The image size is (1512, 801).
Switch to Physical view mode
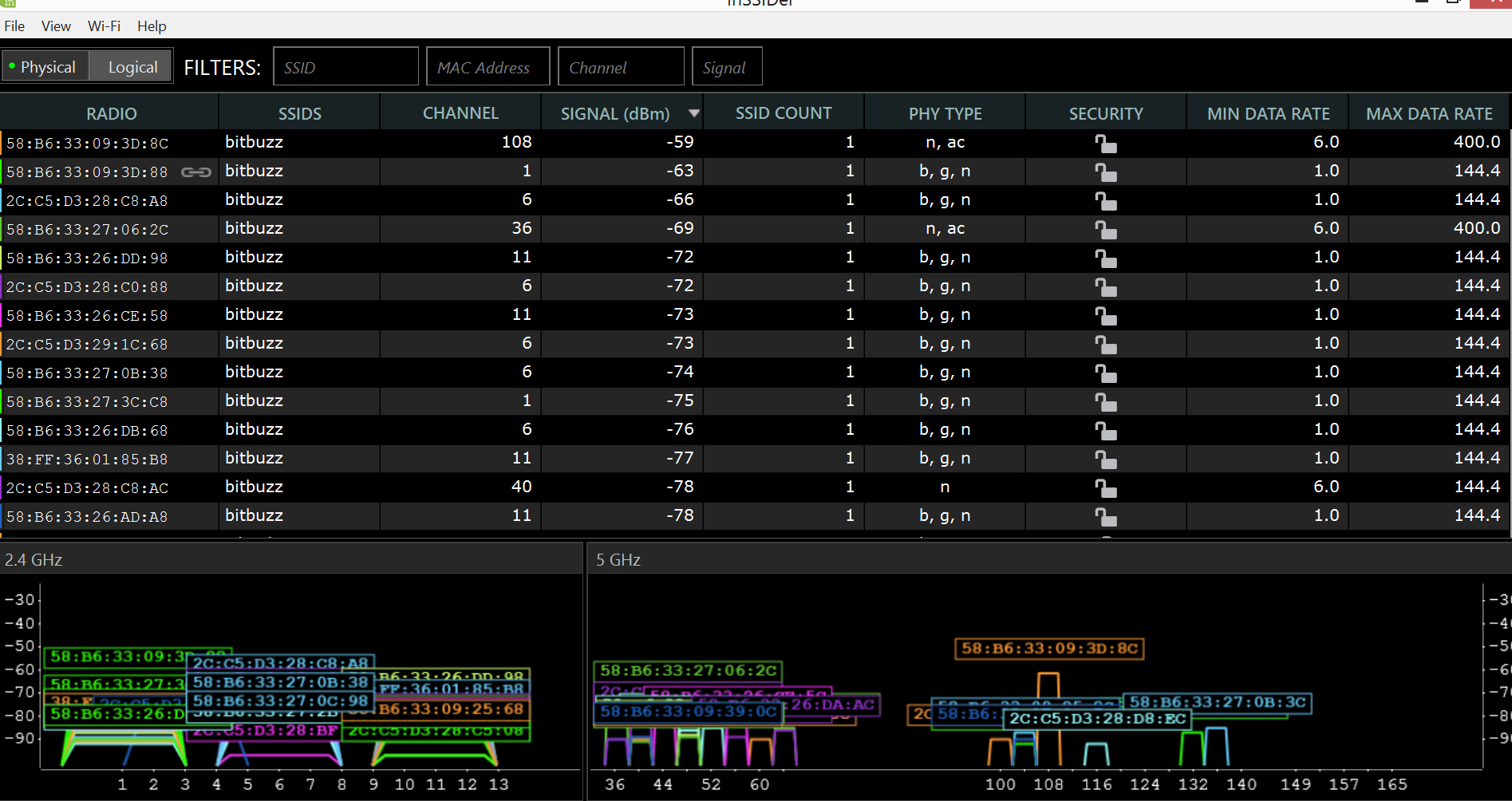coord(45,67)
